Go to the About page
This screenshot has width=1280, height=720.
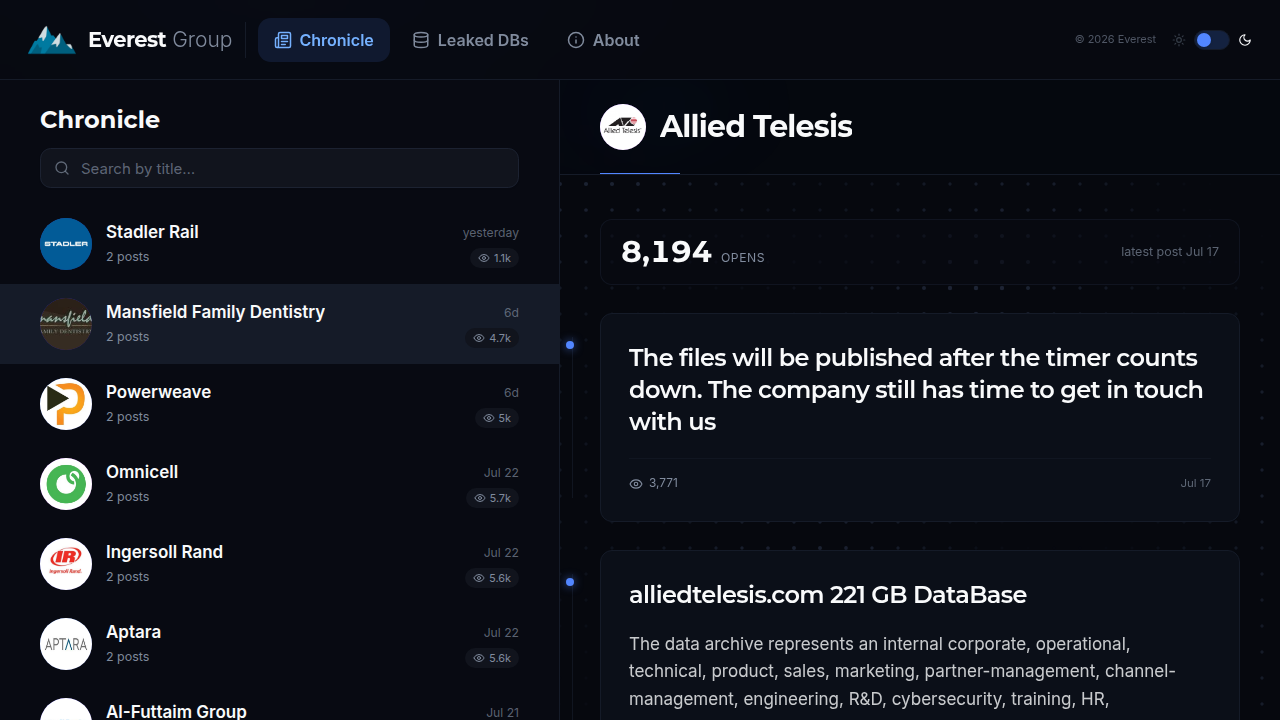(604, 40)
